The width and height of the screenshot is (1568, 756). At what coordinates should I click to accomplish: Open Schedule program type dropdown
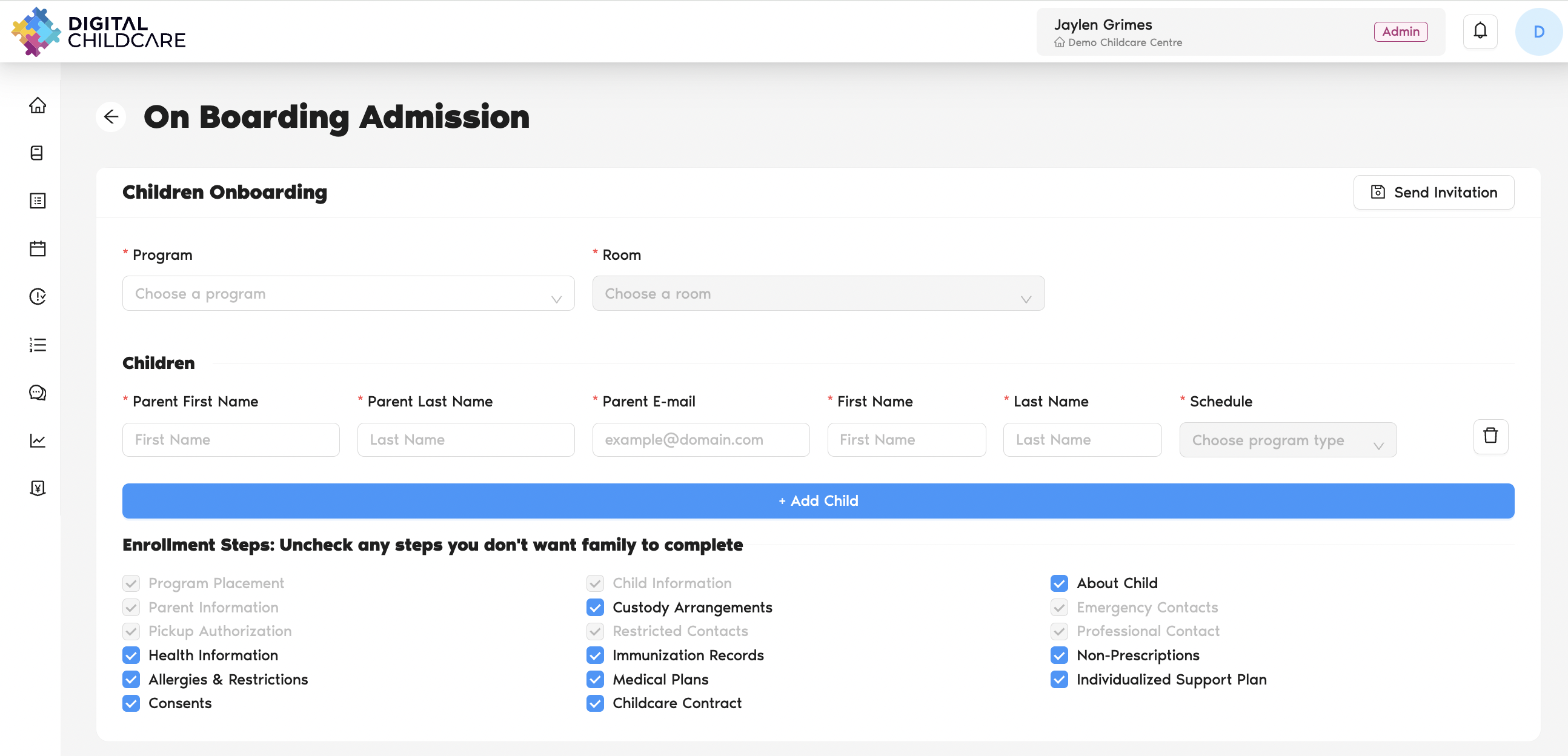1287,440
